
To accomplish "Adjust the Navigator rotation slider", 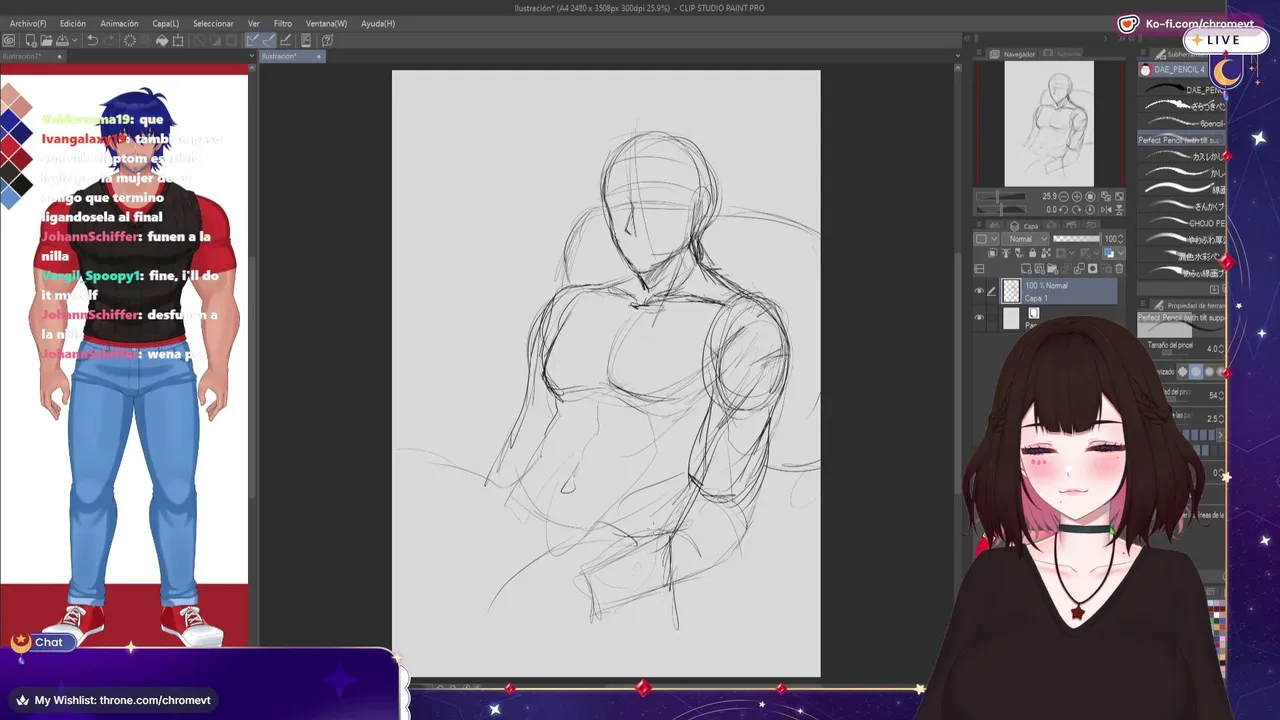I will tap(1003, 210).
